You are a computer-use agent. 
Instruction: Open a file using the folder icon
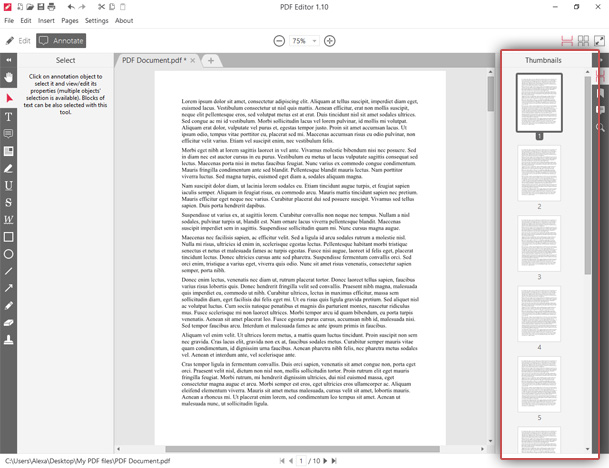(30, 7)
